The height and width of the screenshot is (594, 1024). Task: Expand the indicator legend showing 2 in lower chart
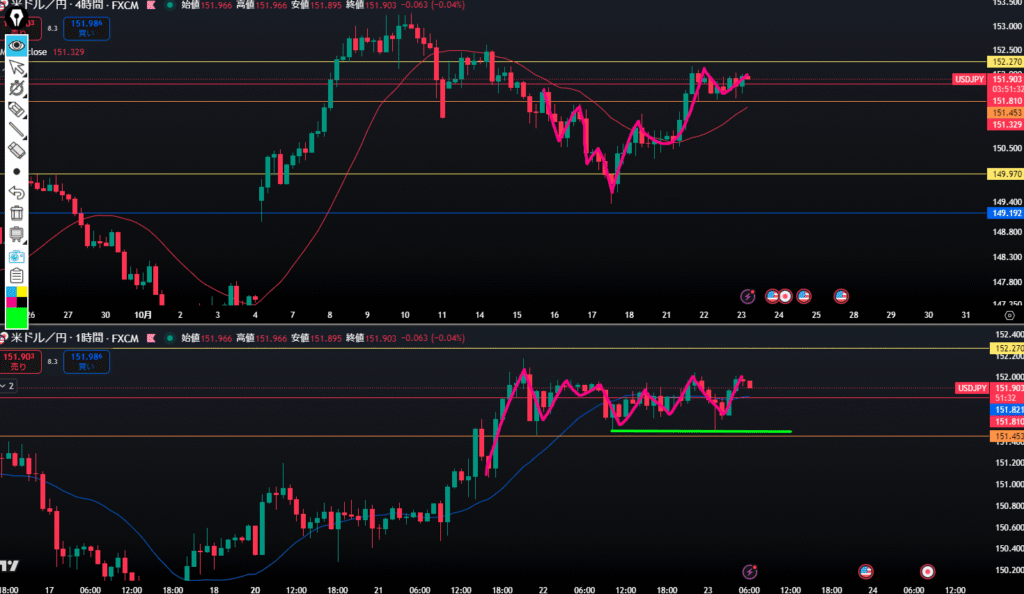10,384
